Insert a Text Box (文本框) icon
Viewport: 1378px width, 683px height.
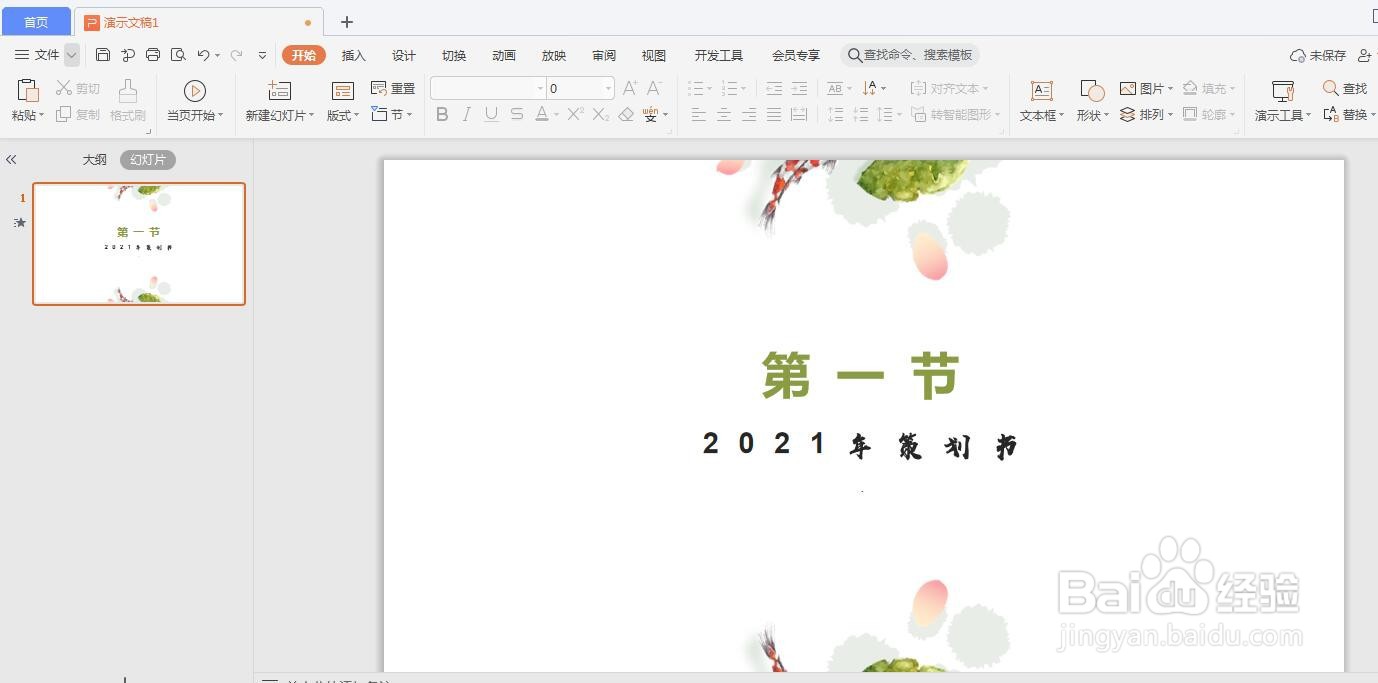point(1042,91)
